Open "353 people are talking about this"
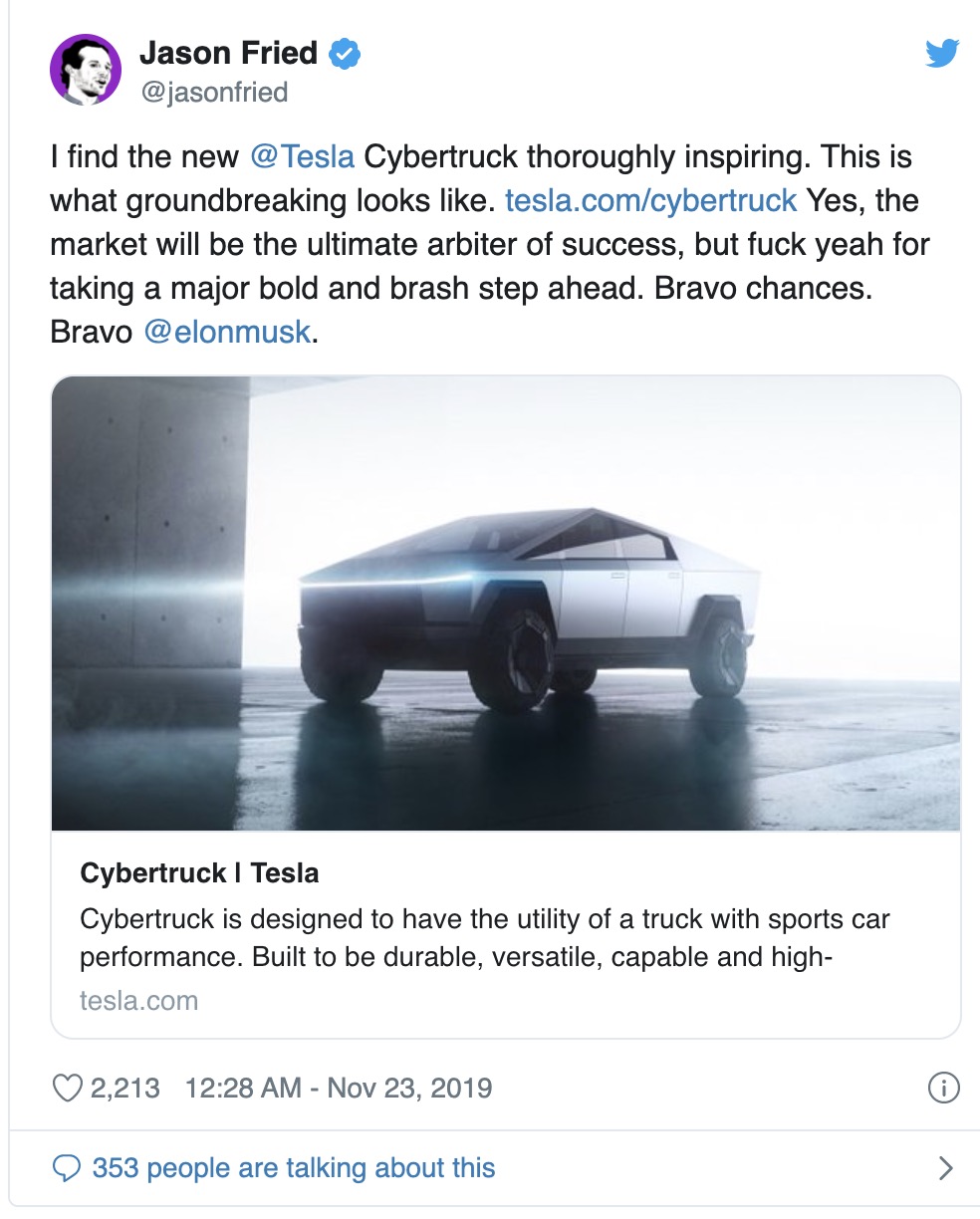Viewport: 980px width, 1219px height. pos(294,1168)
